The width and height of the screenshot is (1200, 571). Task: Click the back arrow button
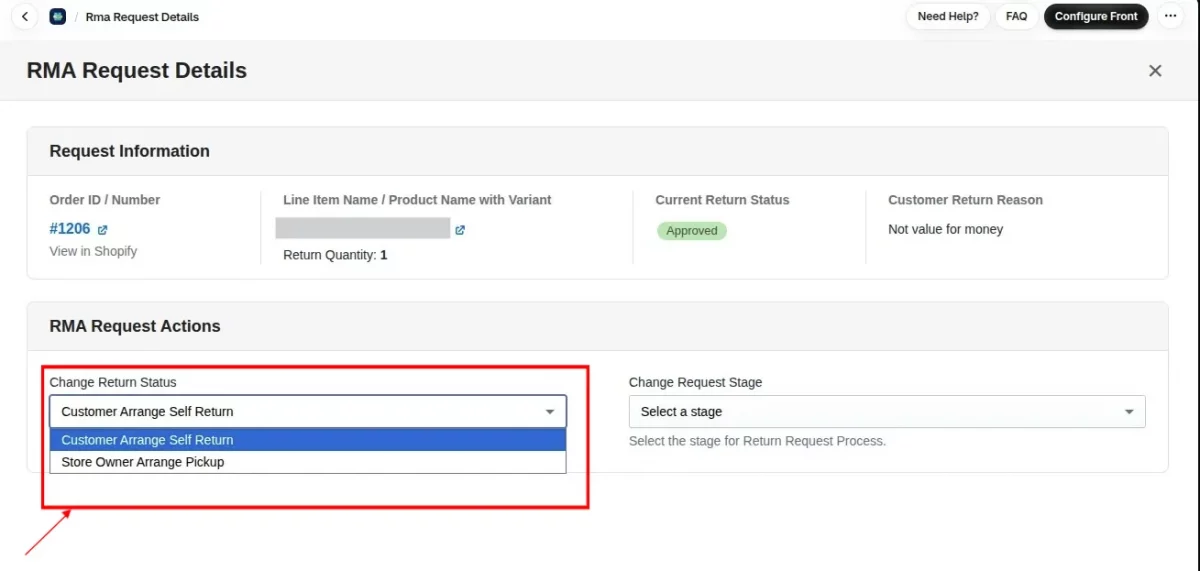point(24,17)
